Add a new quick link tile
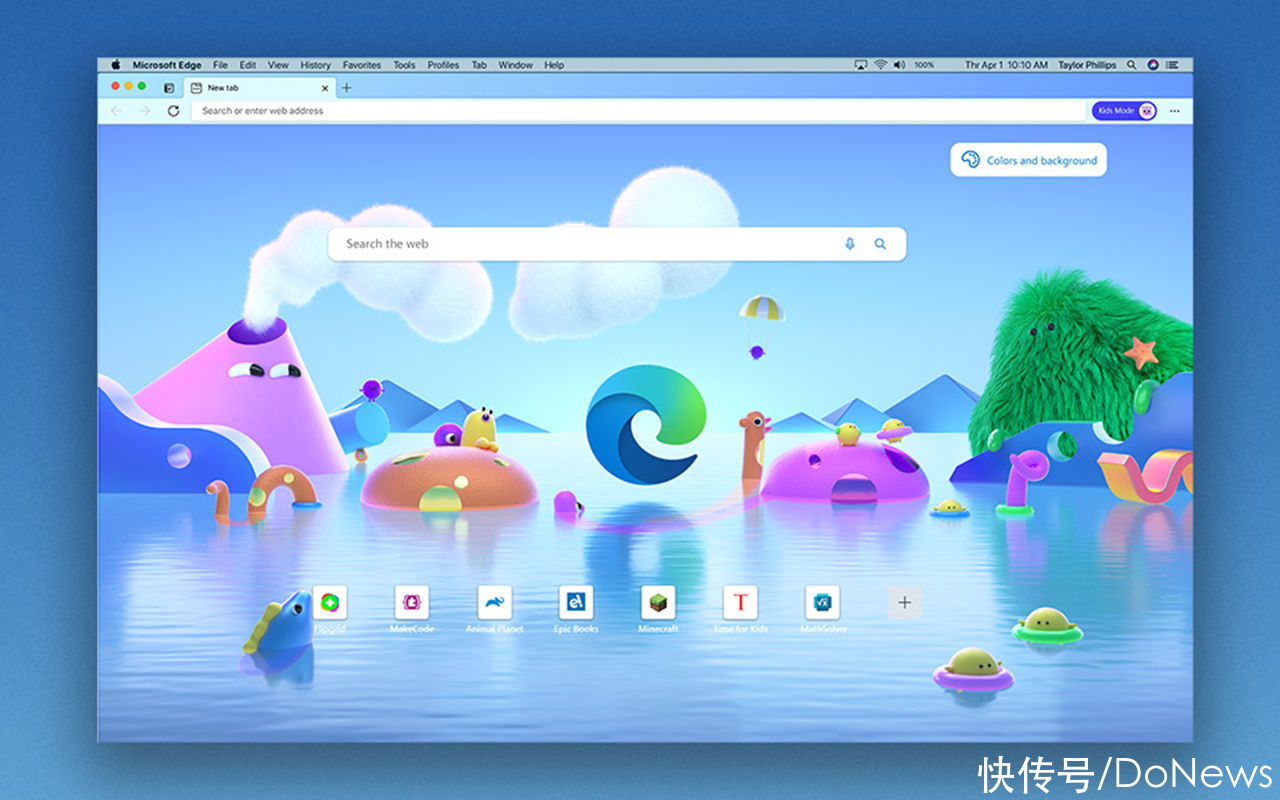 (905, 602)
